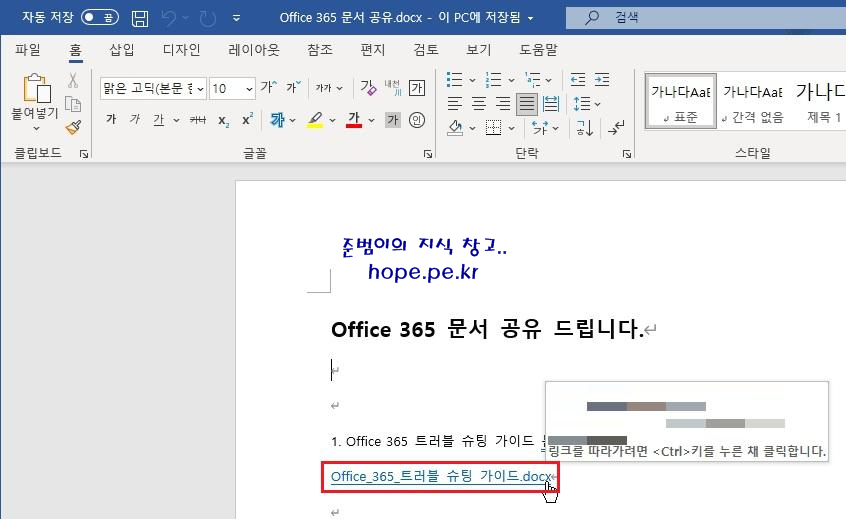Screen dimensions: 846x519
Task: Click the Undo arrow icon
Action: point(169,18)
